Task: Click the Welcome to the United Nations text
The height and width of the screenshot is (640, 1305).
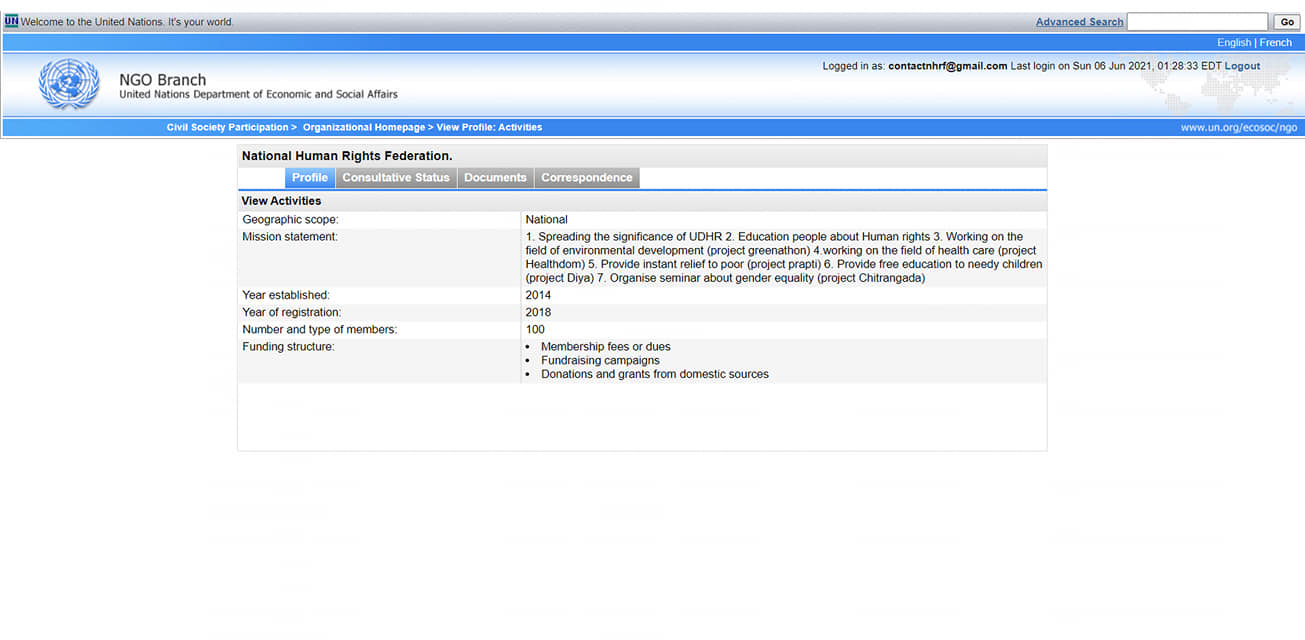Action: [x=127, y=22]
